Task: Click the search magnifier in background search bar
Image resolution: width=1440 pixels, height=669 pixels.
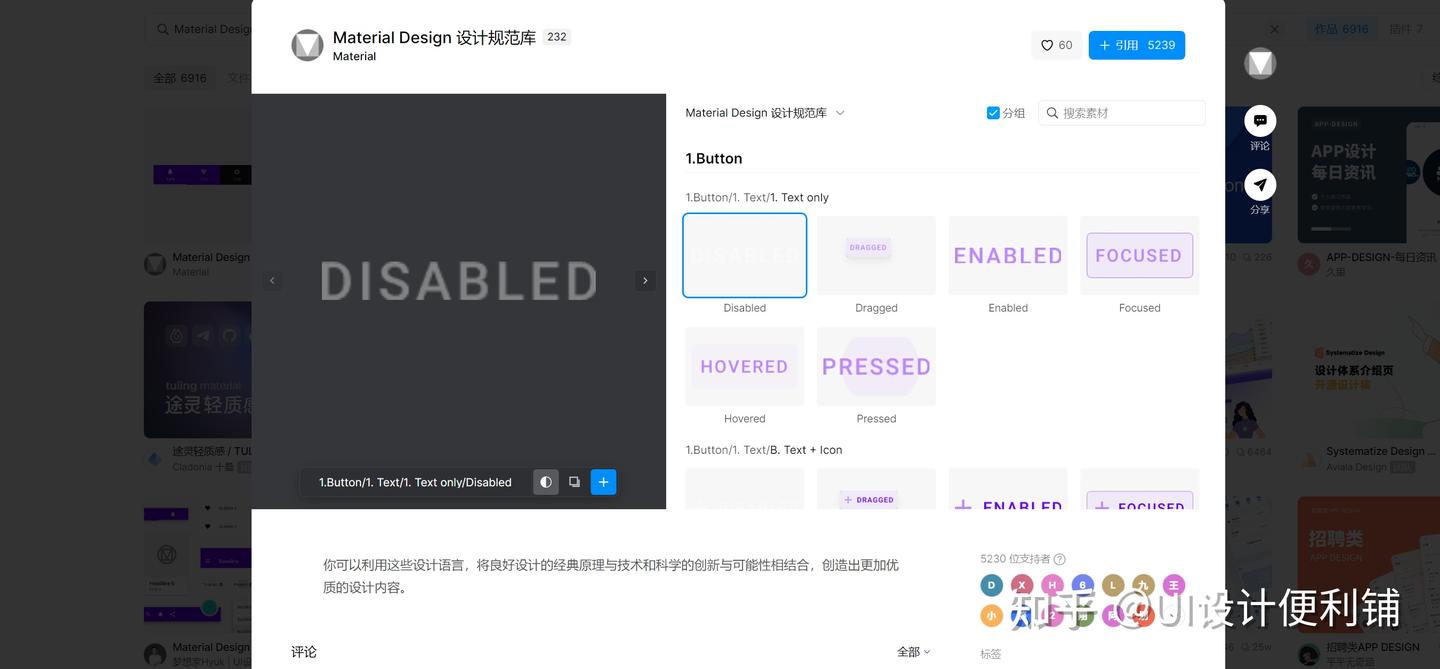Action: click(163, 29)
